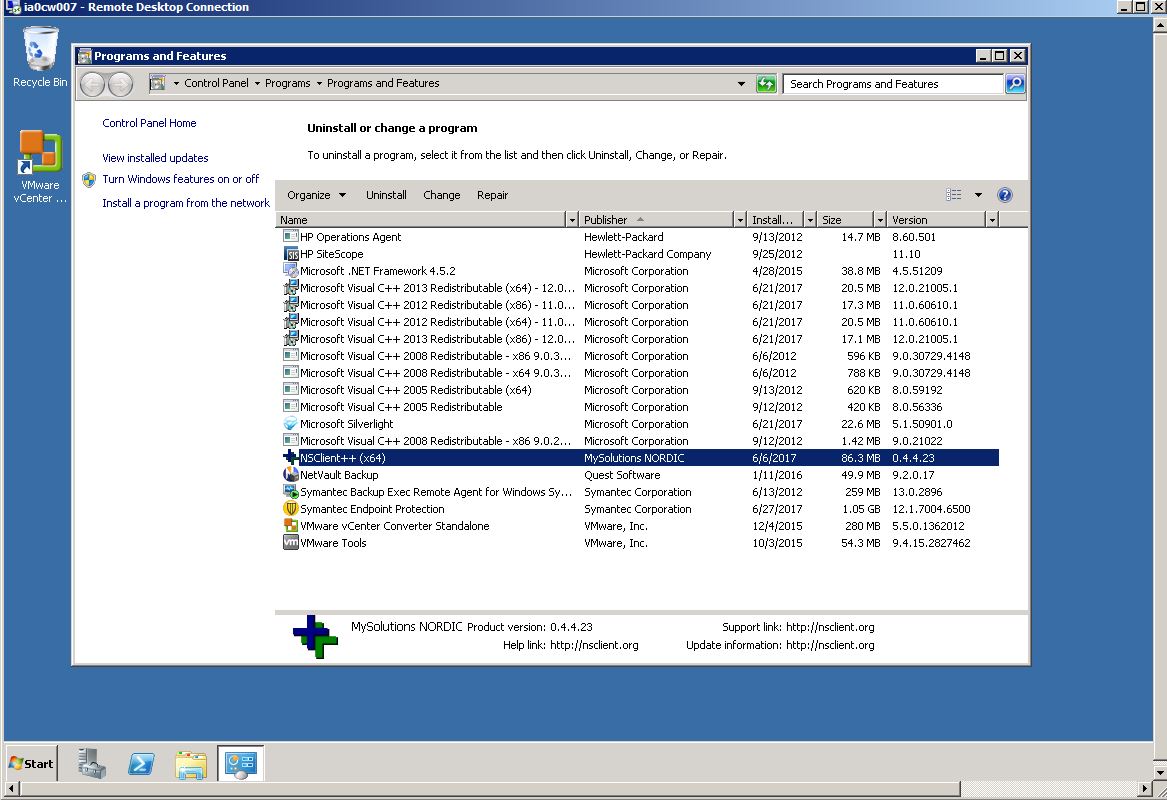Image resolution: width=1167 pixels, height=800 pixels.
Task: Open the Publisher column filter dropdown
Action: pyautogui.click(x=740, y=220)
